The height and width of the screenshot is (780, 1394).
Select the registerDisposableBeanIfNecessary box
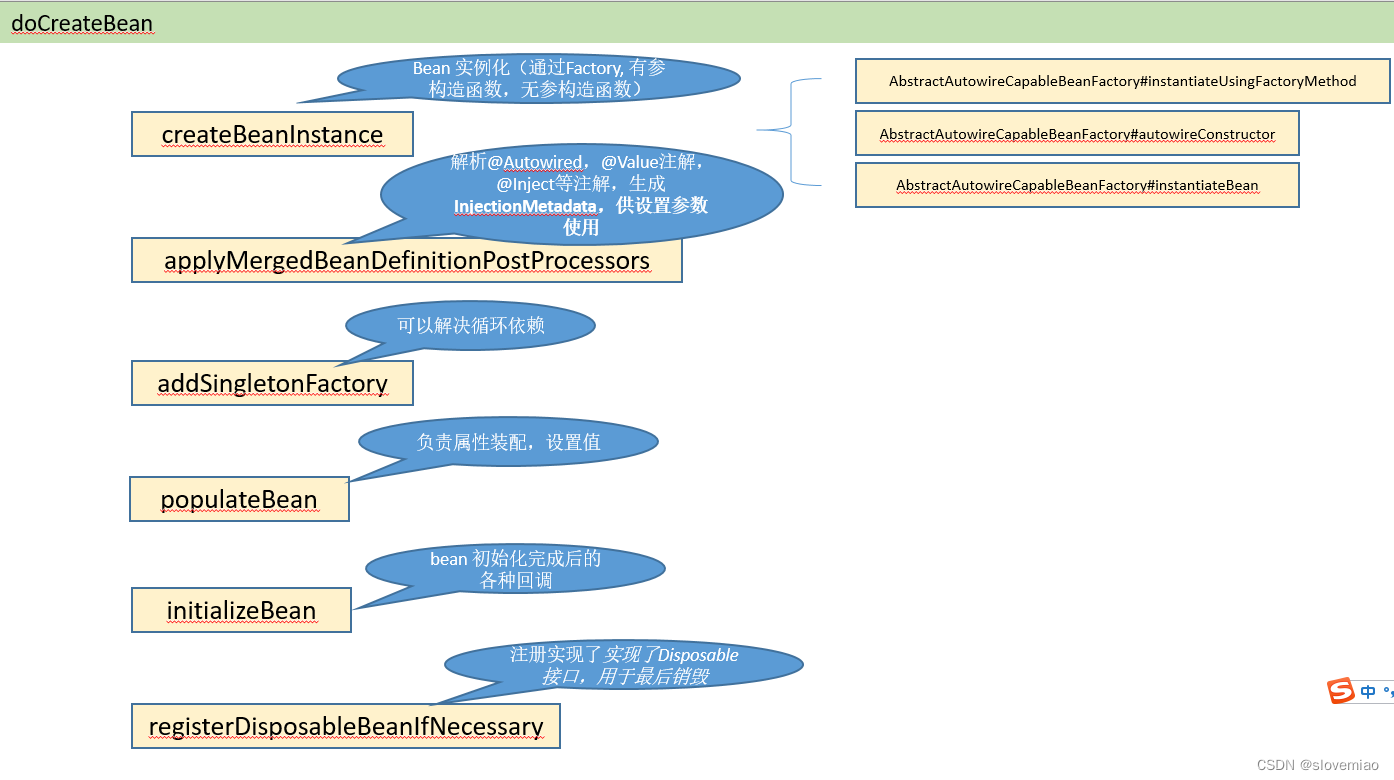(346, 726)
